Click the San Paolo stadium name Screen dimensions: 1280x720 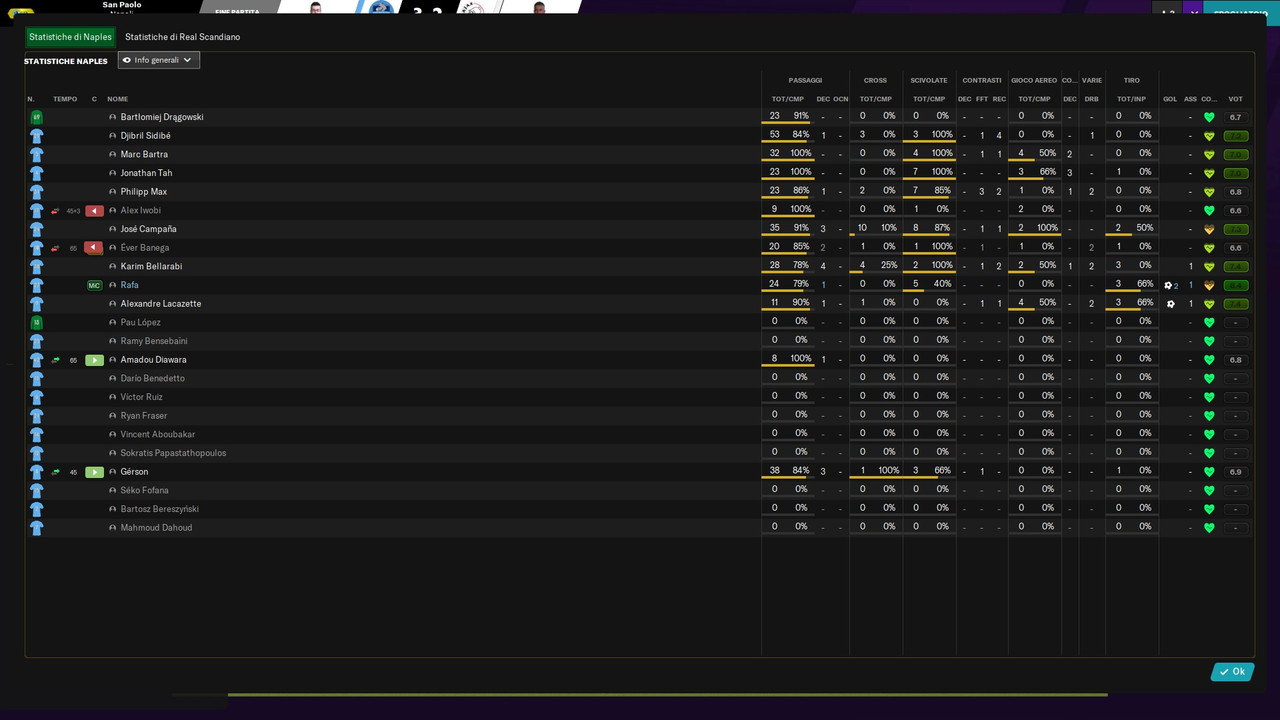[122, 5]
